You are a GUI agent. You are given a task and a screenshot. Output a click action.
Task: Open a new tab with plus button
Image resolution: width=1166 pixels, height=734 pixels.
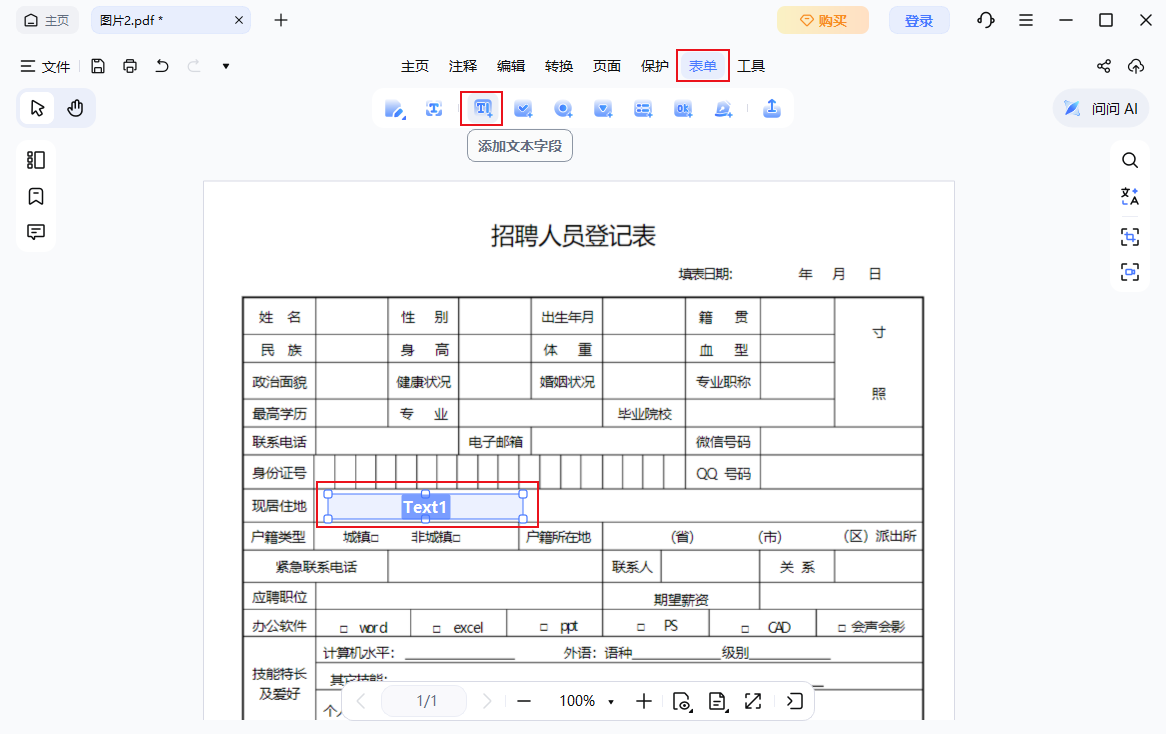point(281,20)
